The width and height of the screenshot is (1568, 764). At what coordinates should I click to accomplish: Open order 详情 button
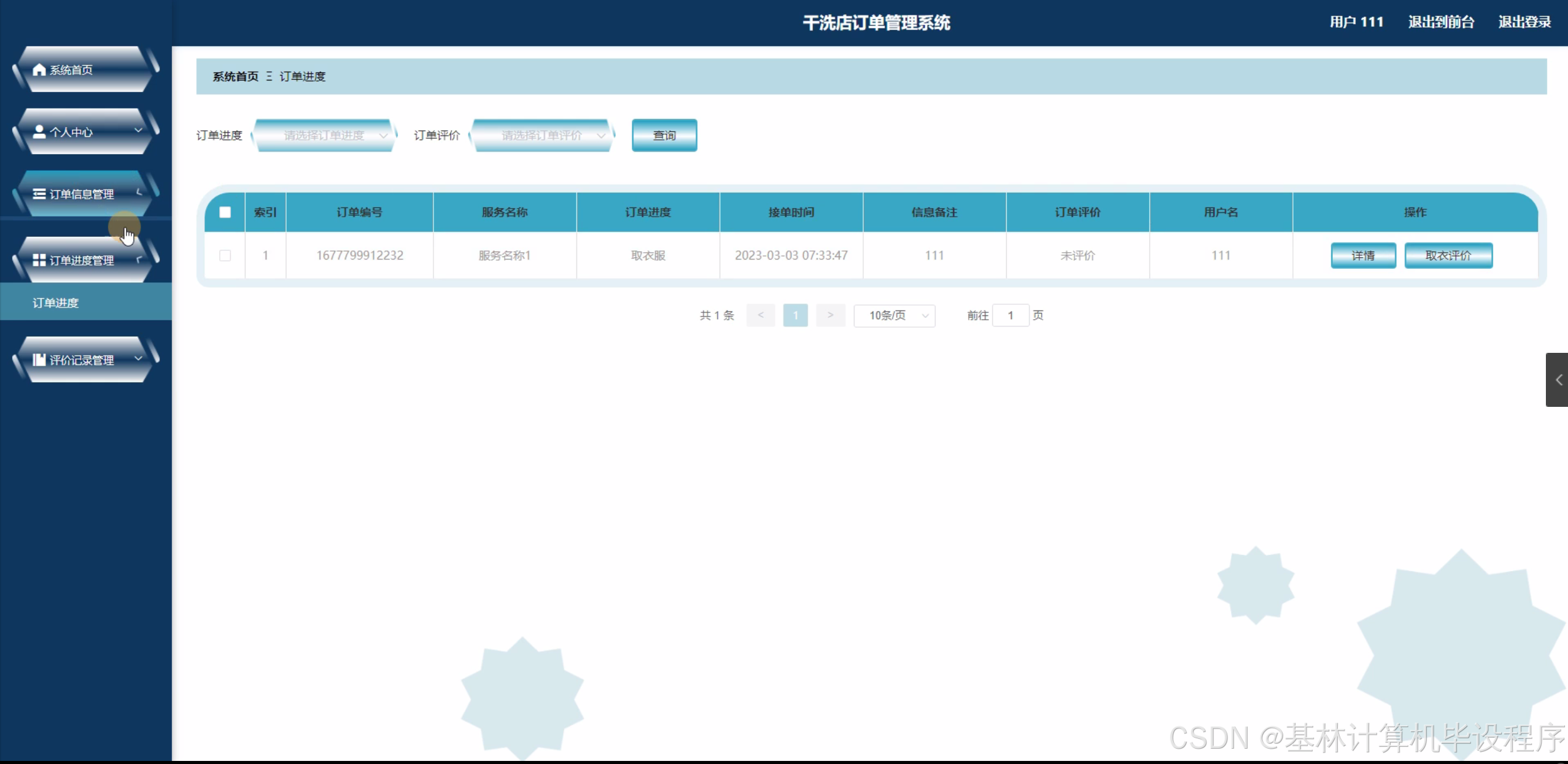1363,255
